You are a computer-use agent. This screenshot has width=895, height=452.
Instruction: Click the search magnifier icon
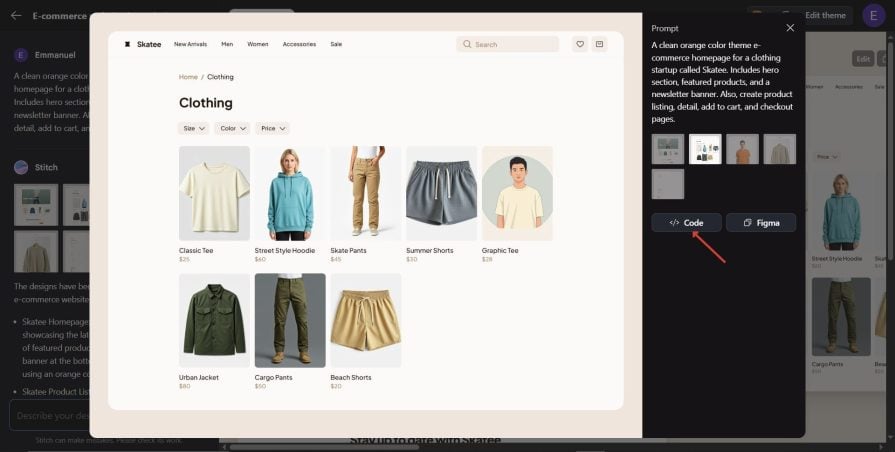click(467, 44)
